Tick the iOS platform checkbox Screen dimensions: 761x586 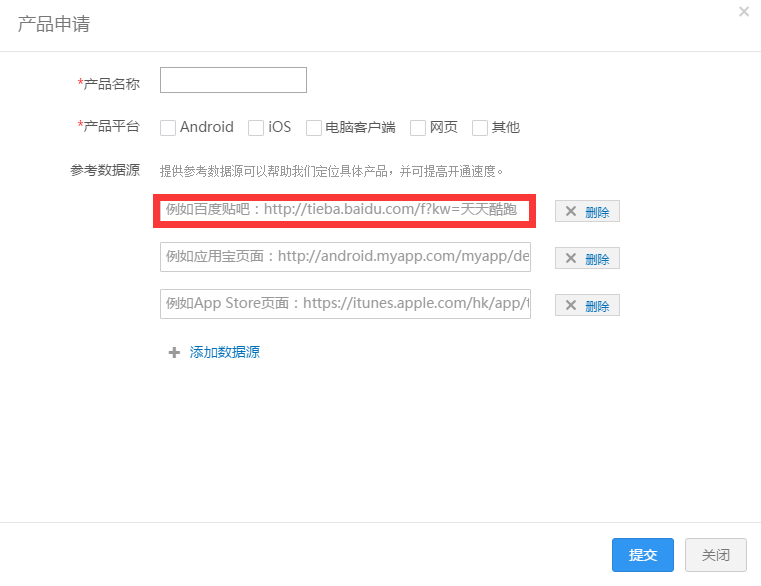(256, 128)
